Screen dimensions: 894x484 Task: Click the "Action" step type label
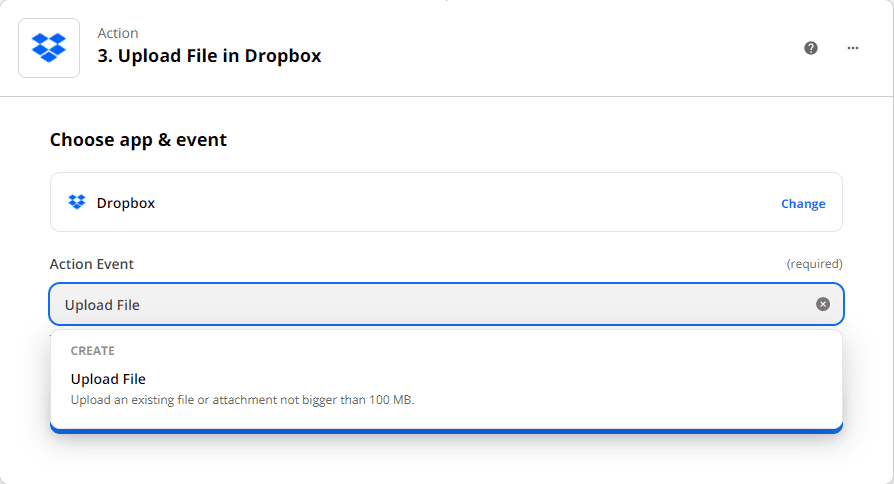click(118, 34)
